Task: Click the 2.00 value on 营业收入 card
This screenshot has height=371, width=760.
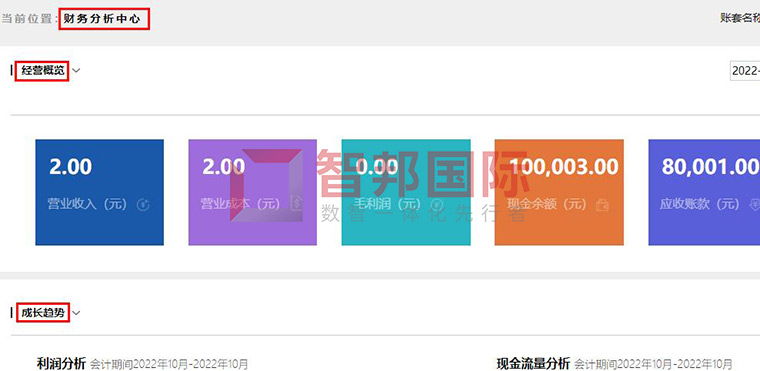Action: click(x=70, y=167)
